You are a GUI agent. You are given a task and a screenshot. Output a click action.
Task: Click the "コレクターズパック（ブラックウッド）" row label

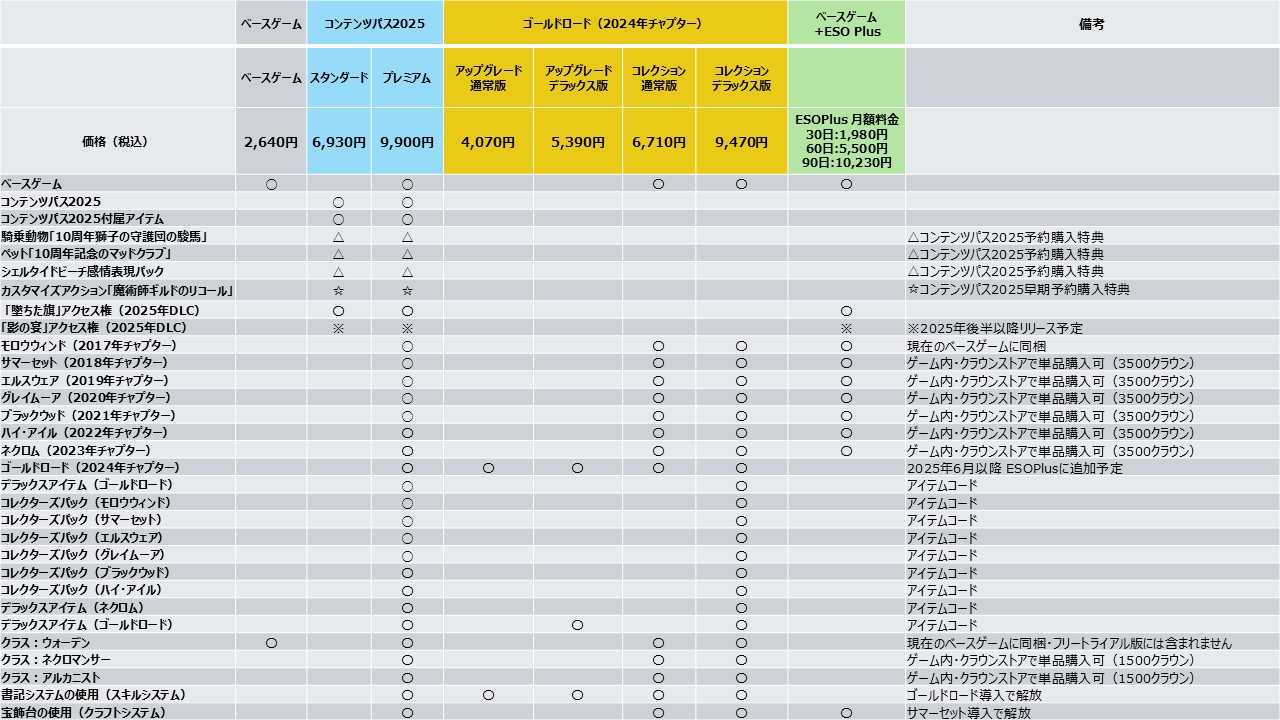pos(85,573)
